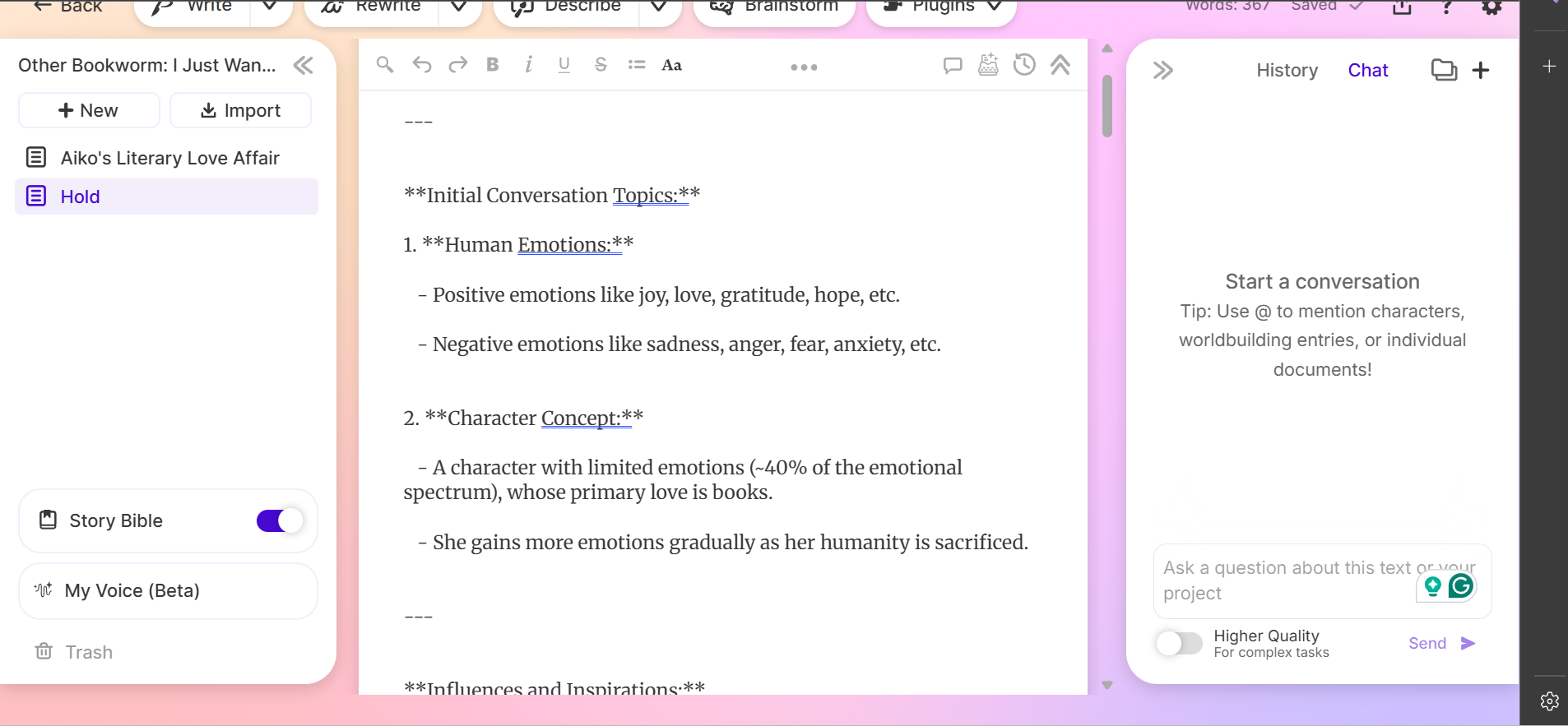Enable the Higher Quality toggle
This screenshot has height=726, width=1568.
tap(1179, 643)
